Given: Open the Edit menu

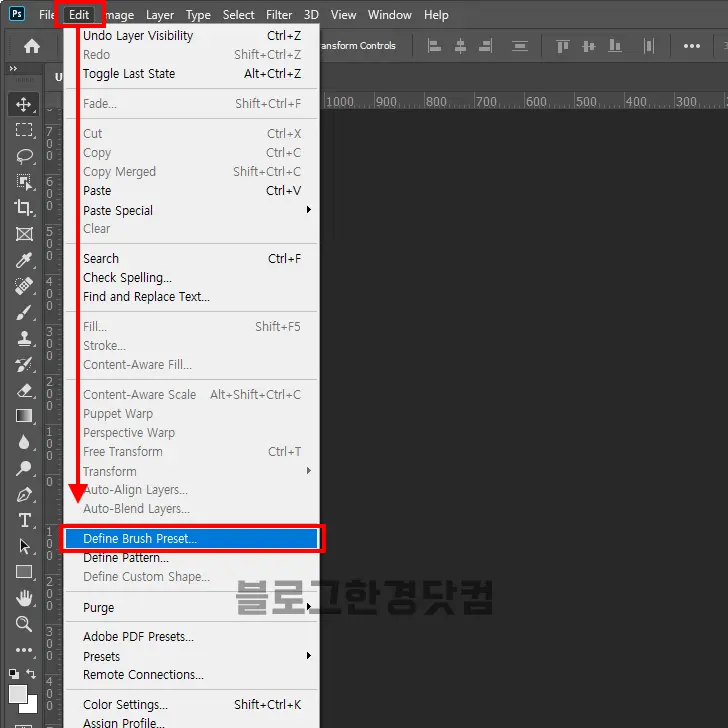Looking at the screenshot, I should point(79,15).
